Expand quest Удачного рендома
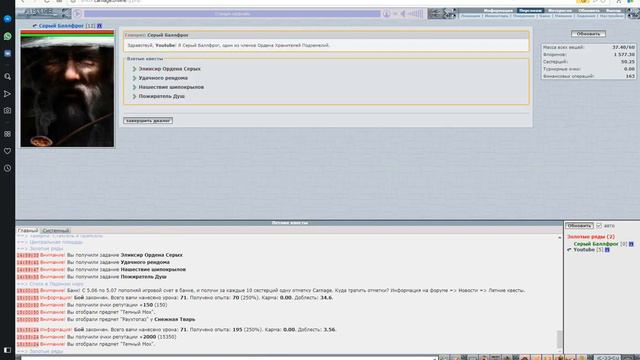This screenshot has height=360, width=640. [134, 78]
